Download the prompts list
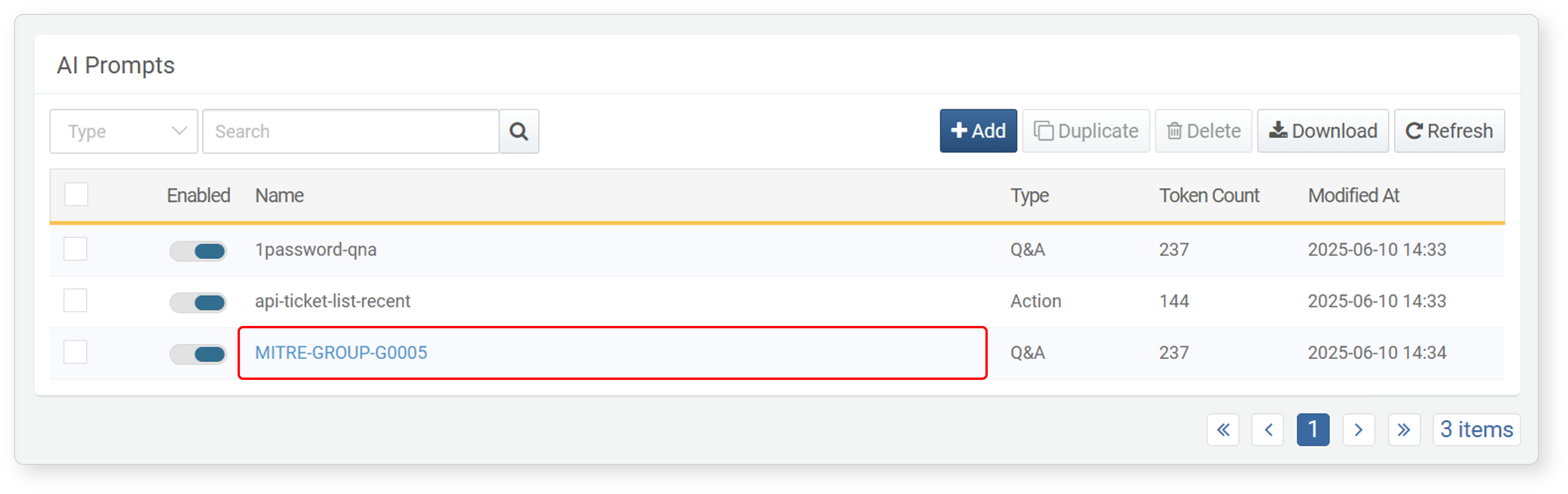 coord(1323,131)
